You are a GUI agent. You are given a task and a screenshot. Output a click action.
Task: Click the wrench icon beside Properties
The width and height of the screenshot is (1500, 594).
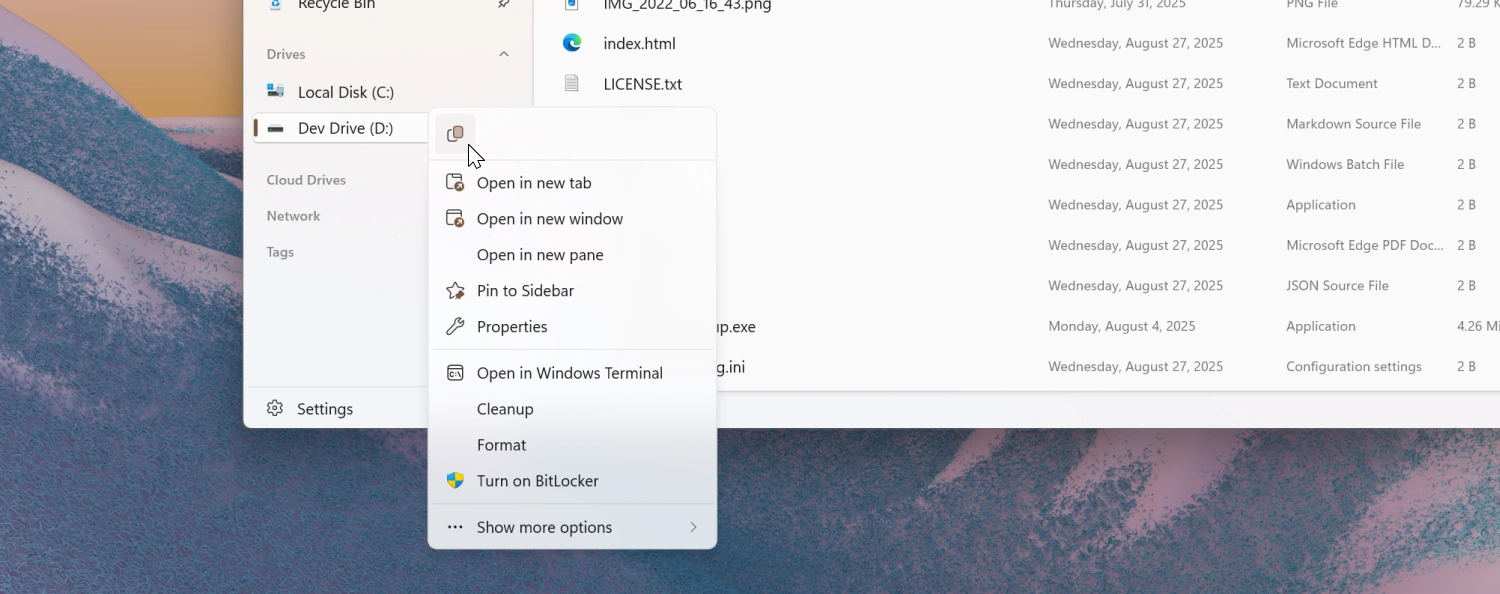tap(455, 326)
